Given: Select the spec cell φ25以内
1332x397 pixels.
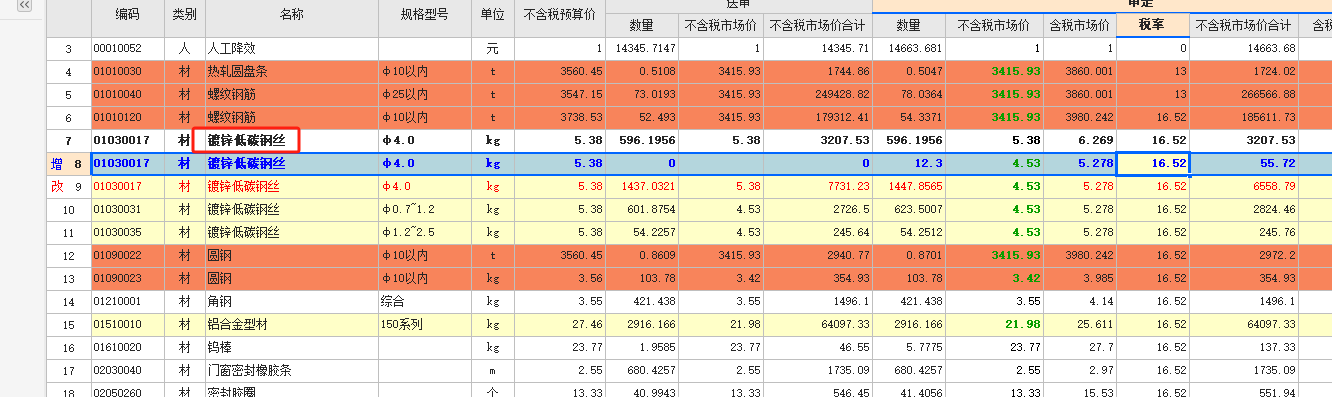Looking at the screenshot, I should coord(425,94).
